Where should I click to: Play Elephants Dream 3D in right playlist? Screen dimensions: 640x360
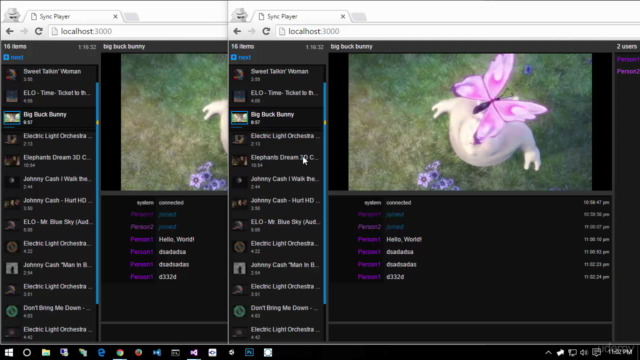click(276, 161)
